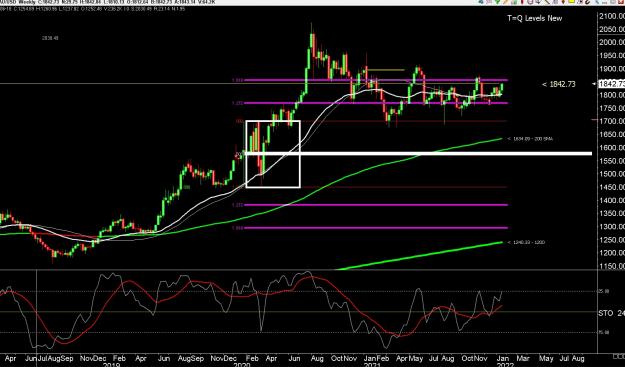Click the 200 SMA value label
The image size is (625, 367).
click(530, 139)
